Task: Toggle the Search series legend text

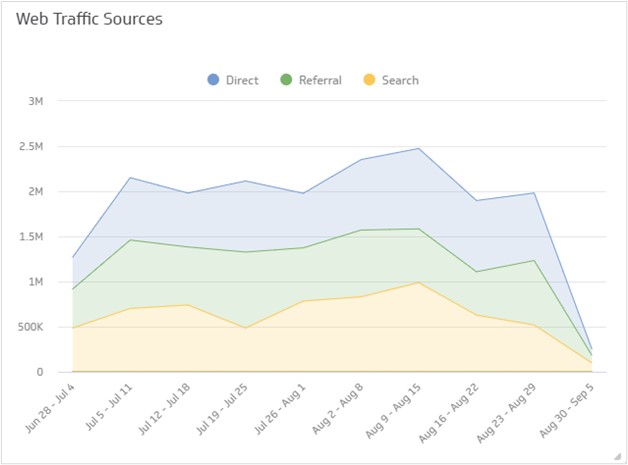Action: click(400, 80)
